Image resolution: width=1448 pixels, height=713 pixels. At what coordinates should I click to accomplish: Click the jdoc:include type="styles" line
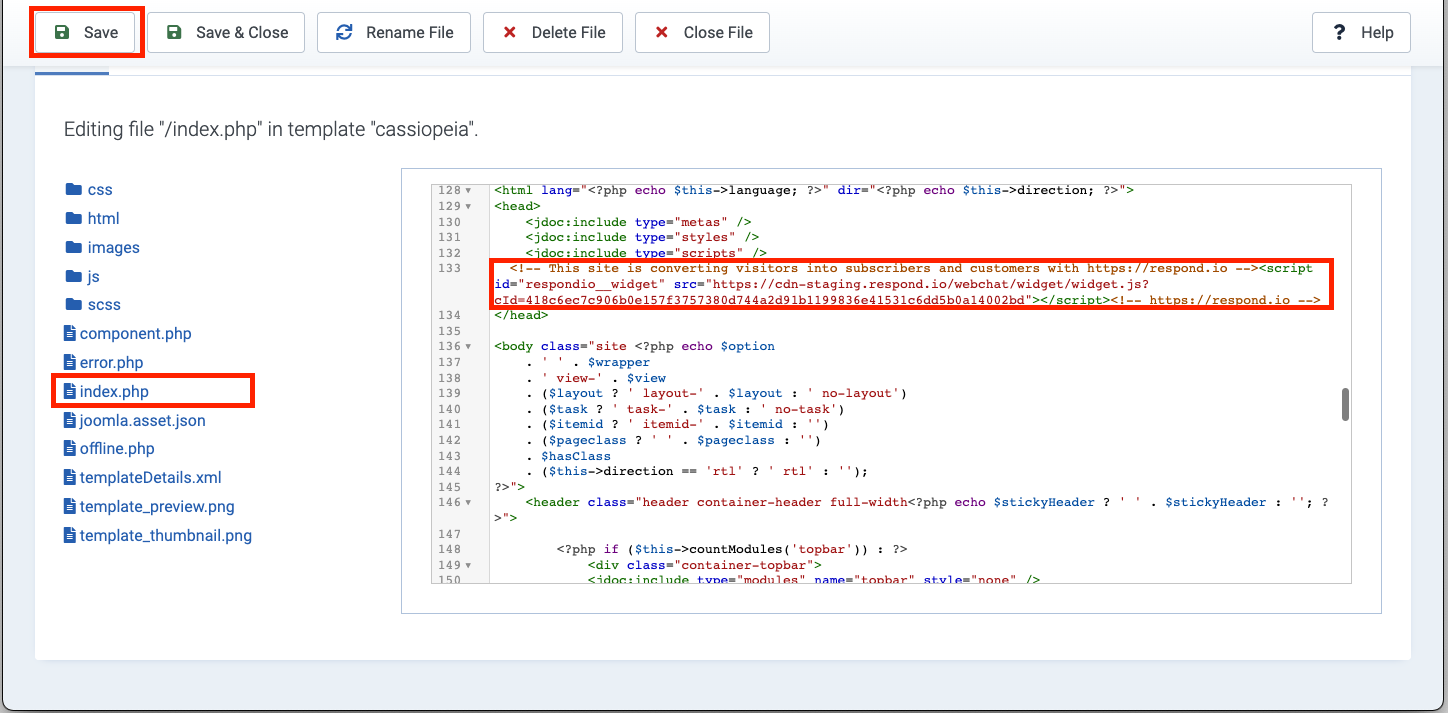(642, 237)
